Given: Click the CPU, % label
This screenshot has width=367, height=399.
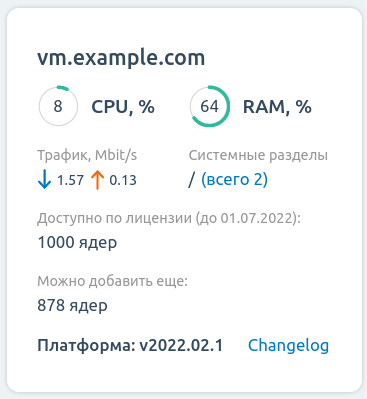Looking at the screenshot, I should [123, 107].
